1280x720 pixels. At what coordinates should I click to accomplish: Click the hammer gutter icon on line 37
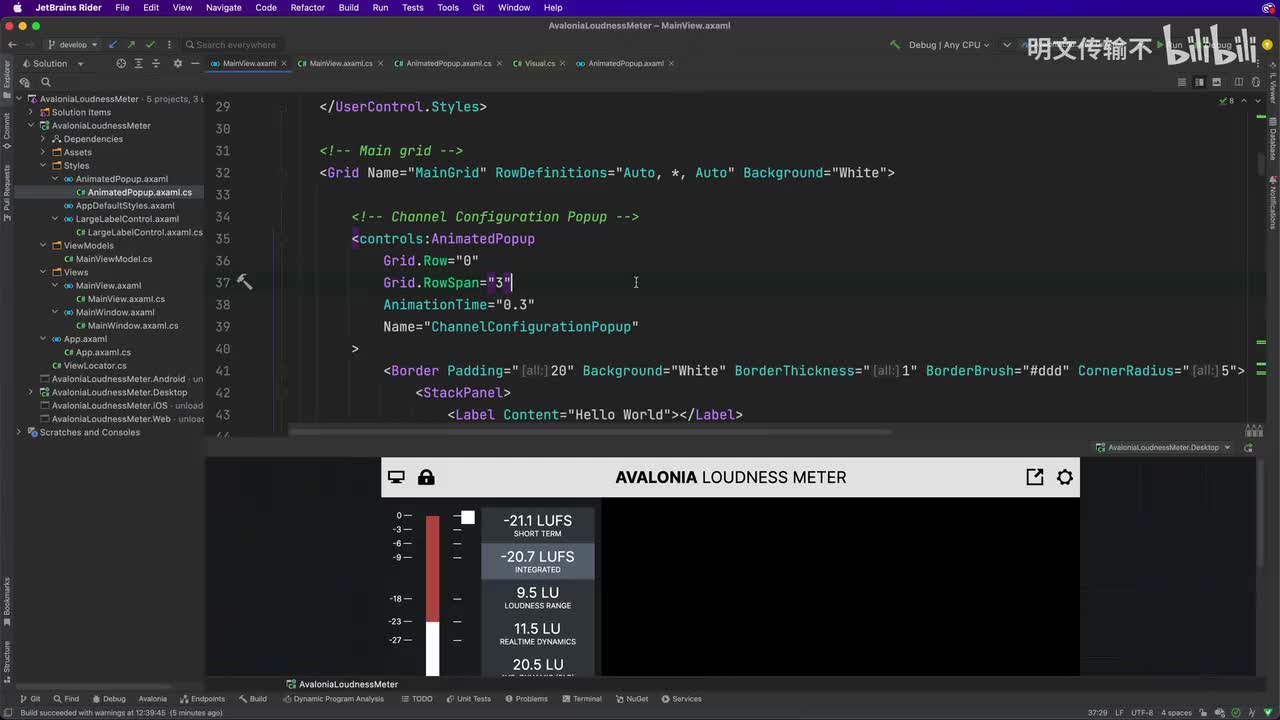click(x=244, y=282)
